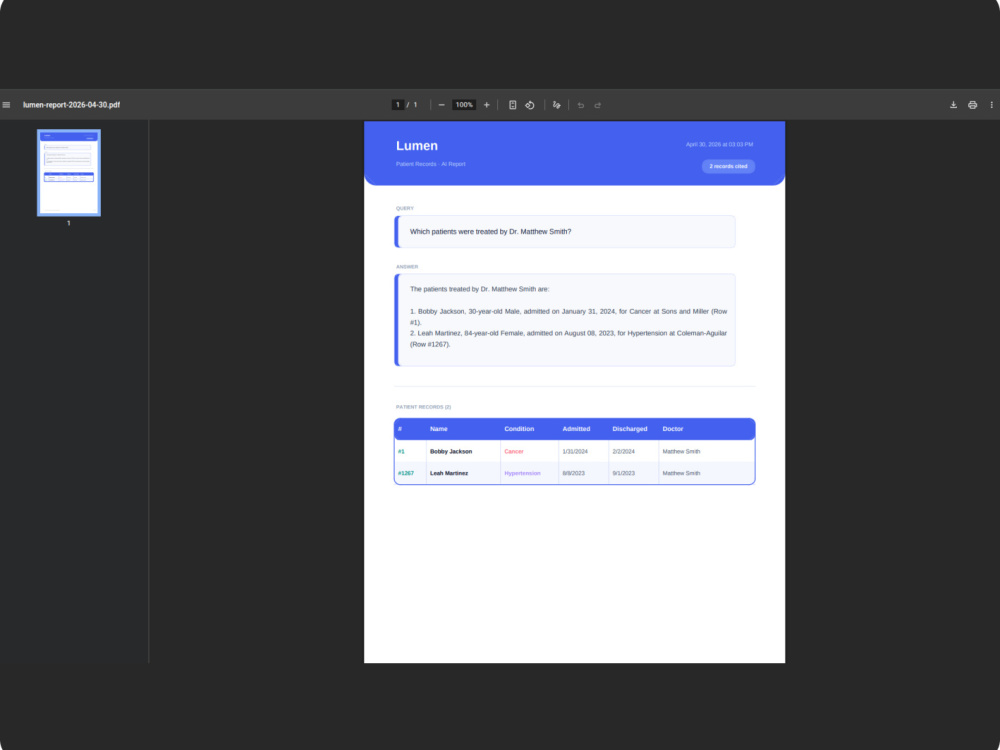Print the document
The height and width of the screenshot is (750, 1000).
(973, 105)
